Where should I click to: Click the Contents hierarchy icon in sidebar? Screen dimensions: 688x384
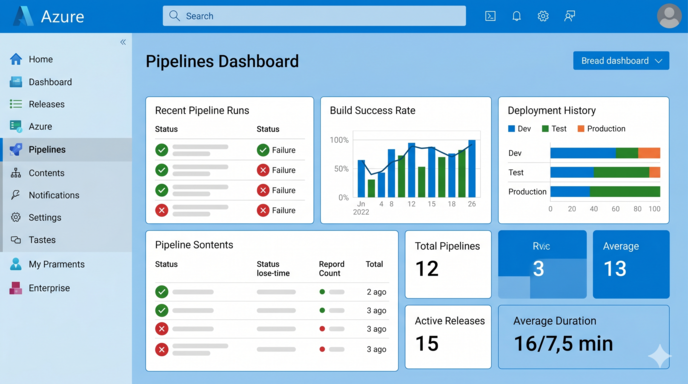point(16,173)
